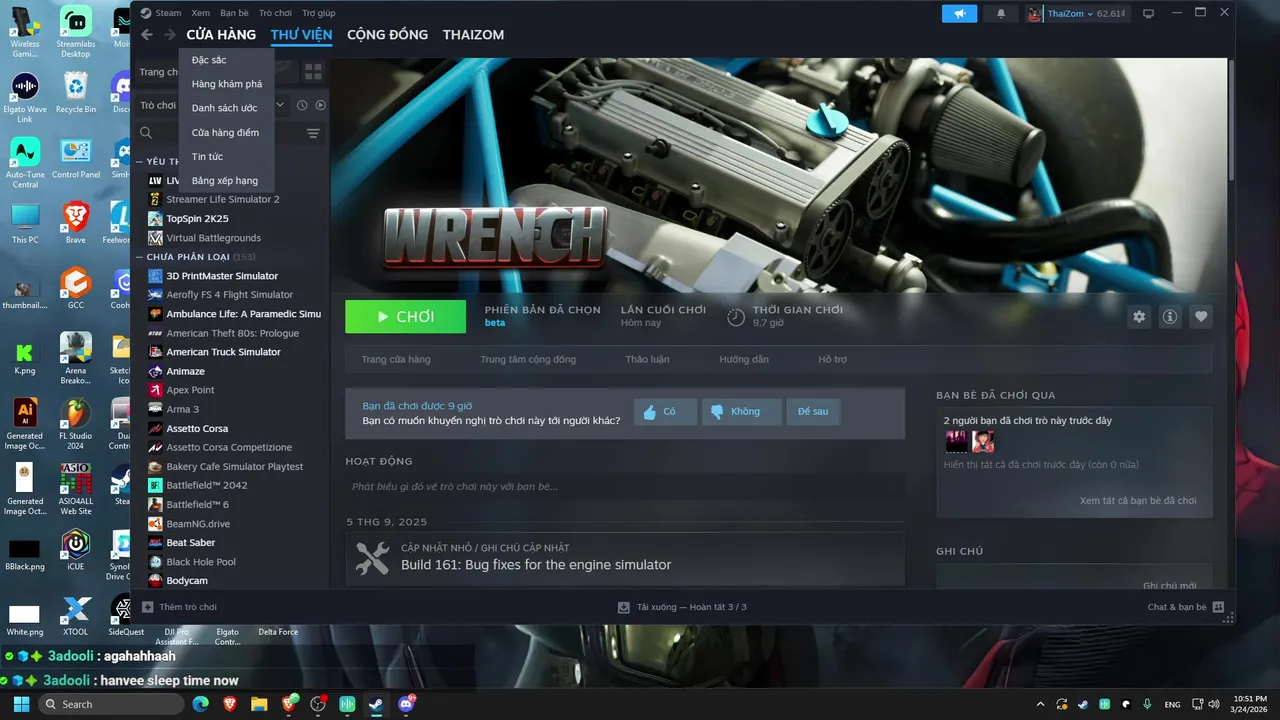Open Elgato Wave Link desktop shortcut
Image resolution: width=1280 pixels, height=720 pixels.
[25, 98]
